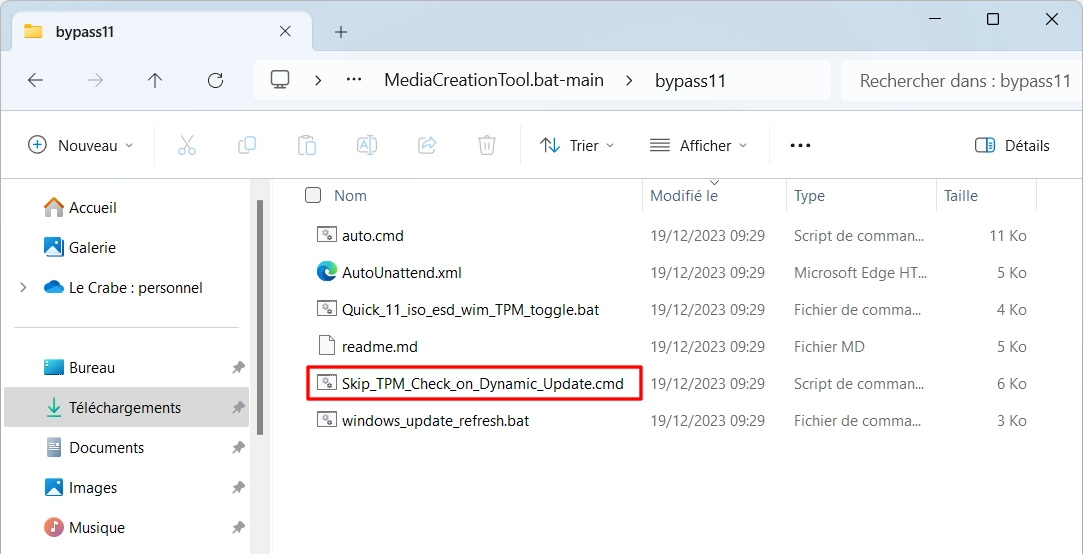Select the AutoUnattend.xml file name
Screen dimensions: 1083x554
click(x=402, y=273)
